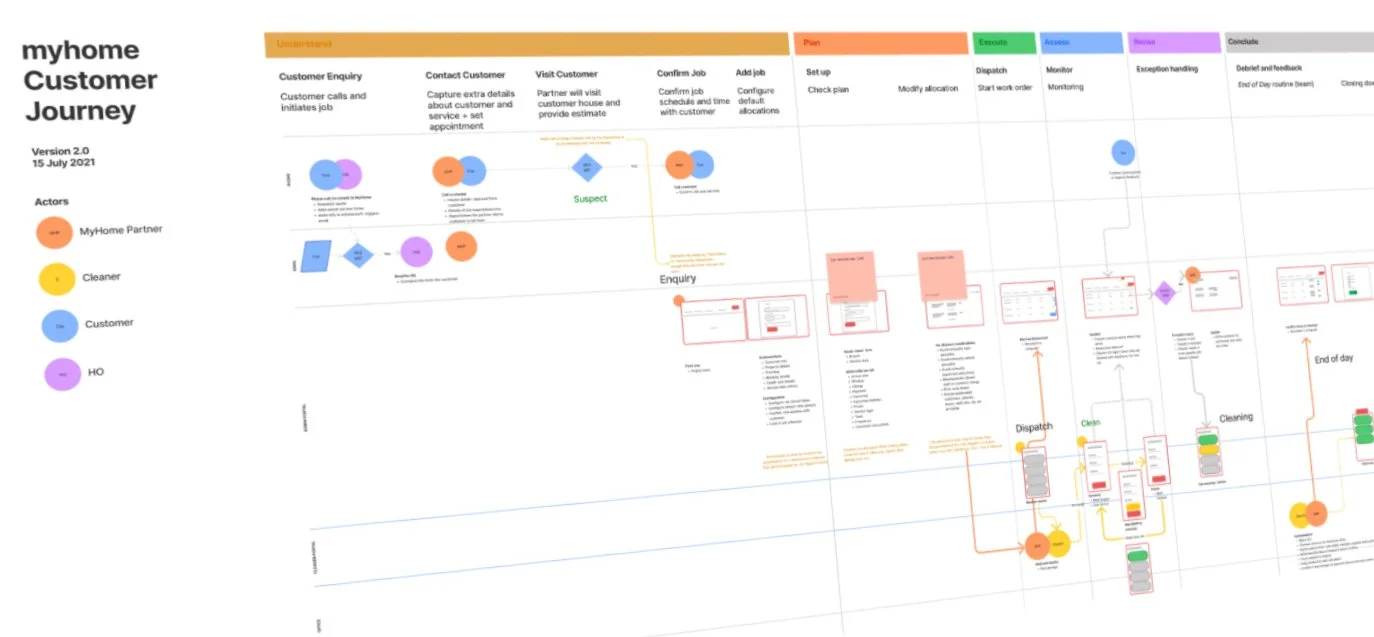Click the '15 July 2021' date text

coord(64,163)
